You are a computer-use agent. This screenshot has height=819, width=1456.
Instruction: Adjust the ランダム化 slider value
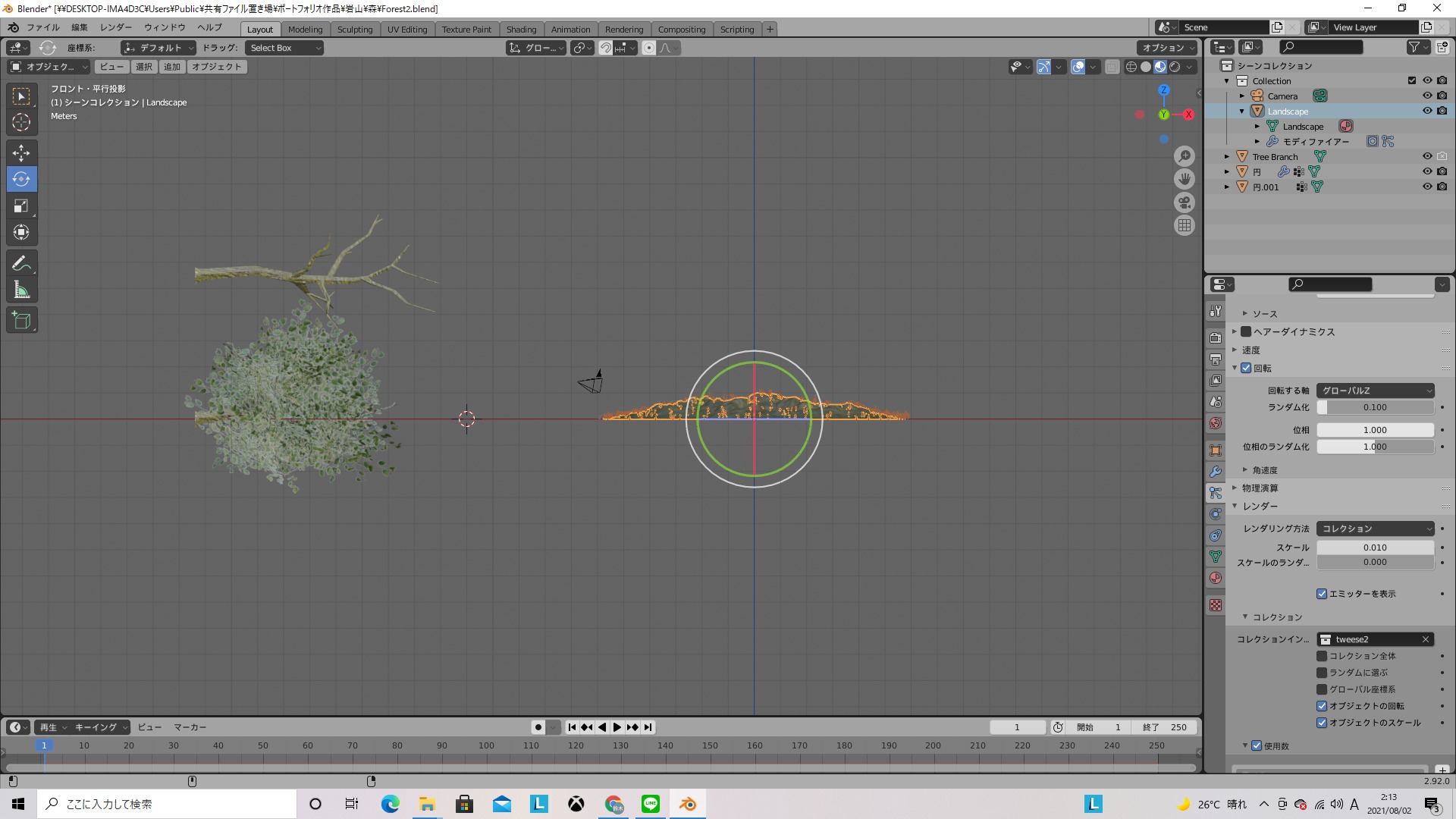[1376, 407]
